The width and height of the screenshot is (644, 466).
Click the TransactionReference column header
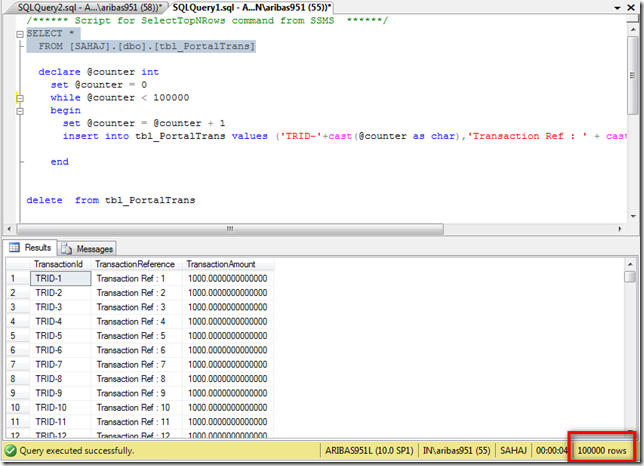click(136, 264)
